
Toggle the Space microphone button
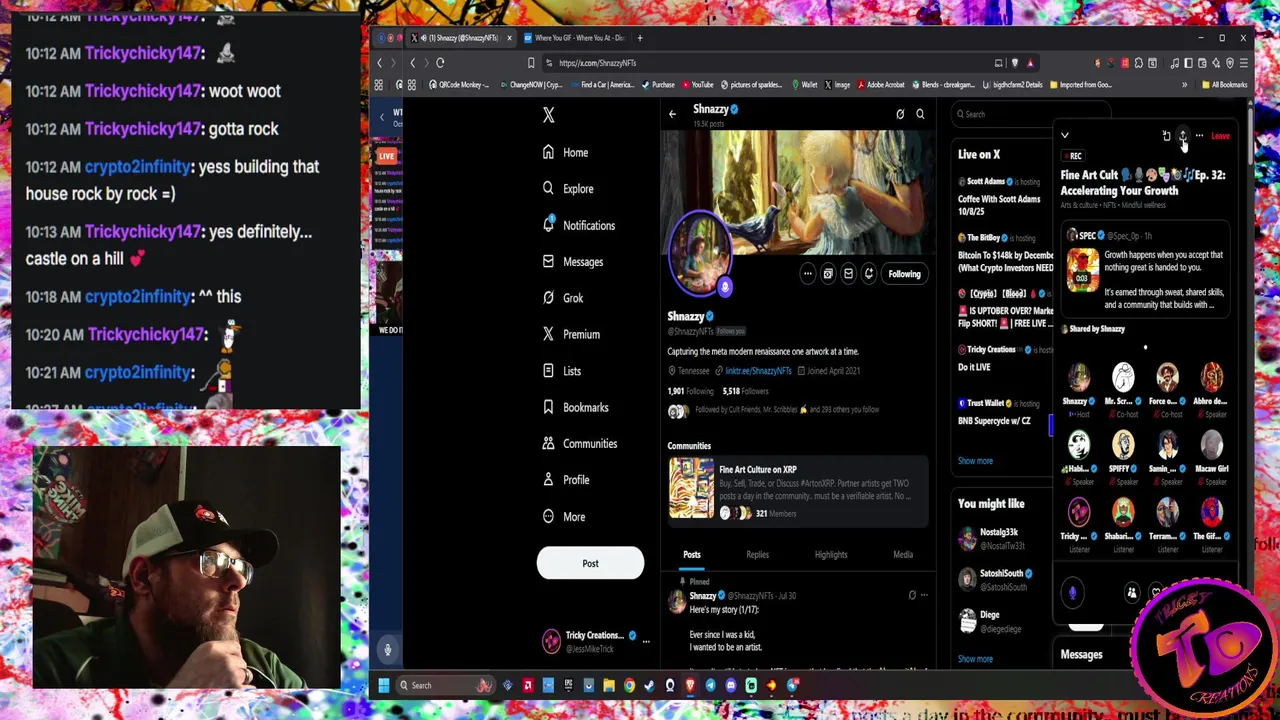(x=1073, y=593)
